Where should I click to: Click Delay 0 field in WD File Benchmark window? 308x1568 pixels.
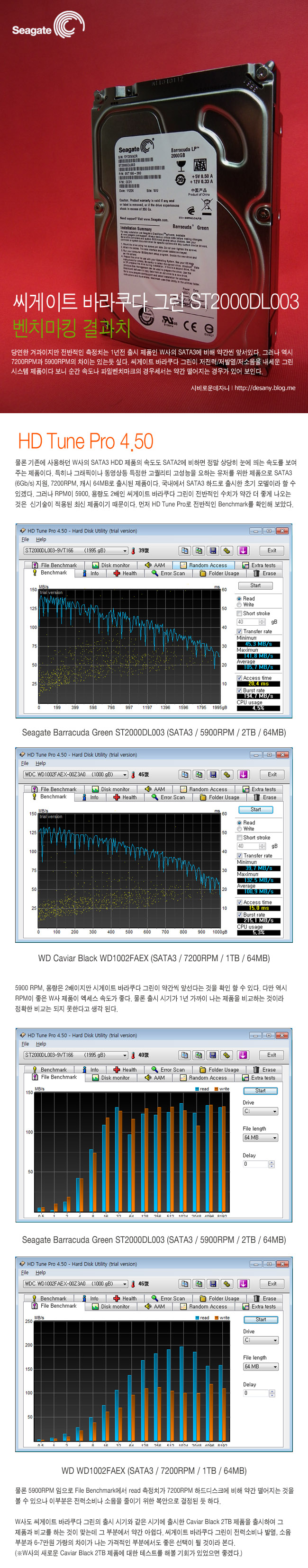click(255, 1393)
